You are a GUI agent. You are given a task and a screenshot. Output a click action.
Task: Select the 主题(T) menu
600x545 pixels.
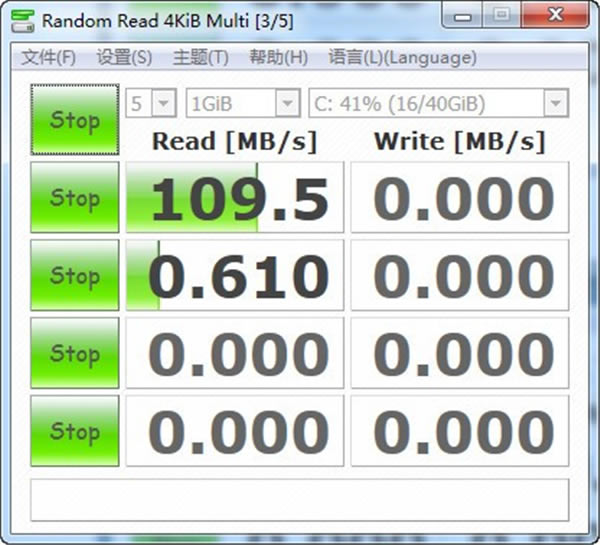click(200, 57)
